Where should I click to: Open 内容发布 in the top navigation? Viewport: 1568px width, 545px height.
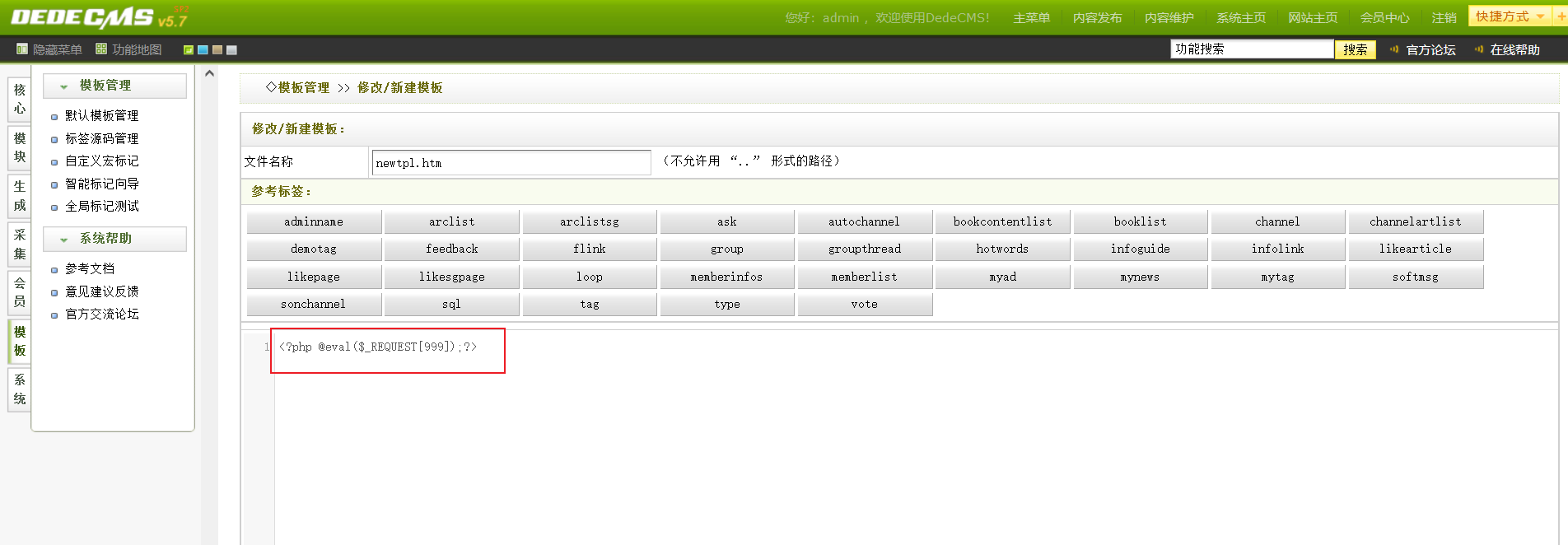(x=1097, y=18)
